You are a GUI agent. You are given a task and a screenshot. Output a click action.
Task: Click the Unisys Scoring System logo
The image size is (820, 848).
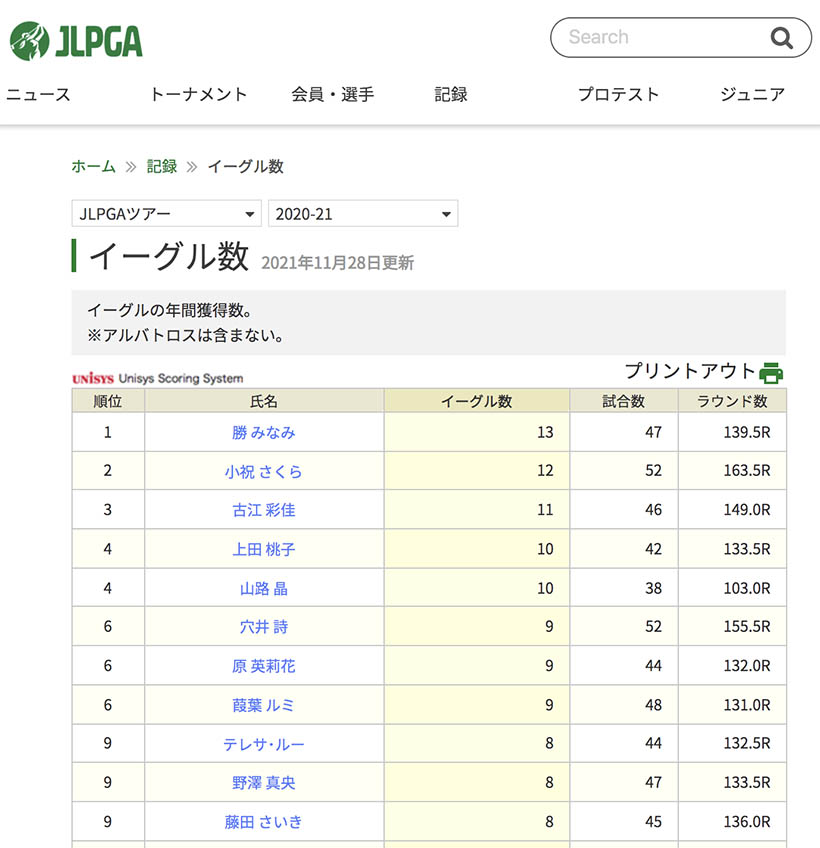(158, 378)
